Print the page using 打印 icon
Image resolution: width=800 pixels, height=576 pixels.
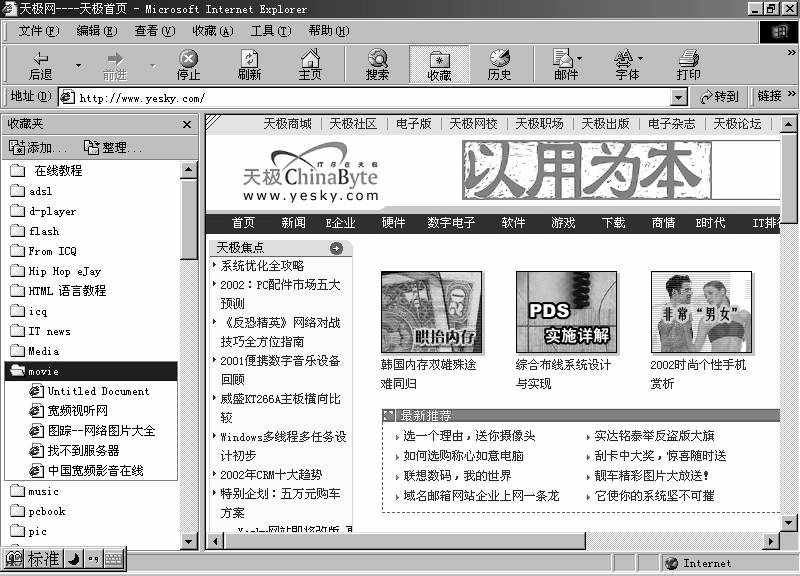click(x=689, y=63)
